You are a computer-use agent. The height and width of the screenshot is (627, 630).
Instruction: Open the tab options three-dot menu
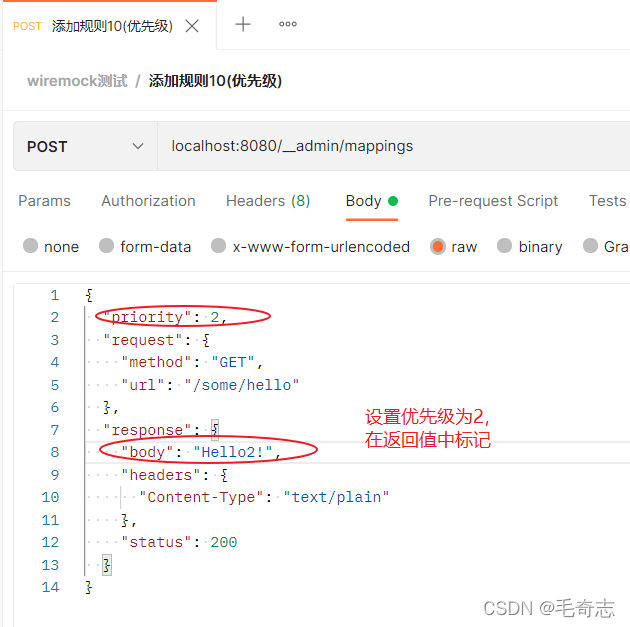288,24
